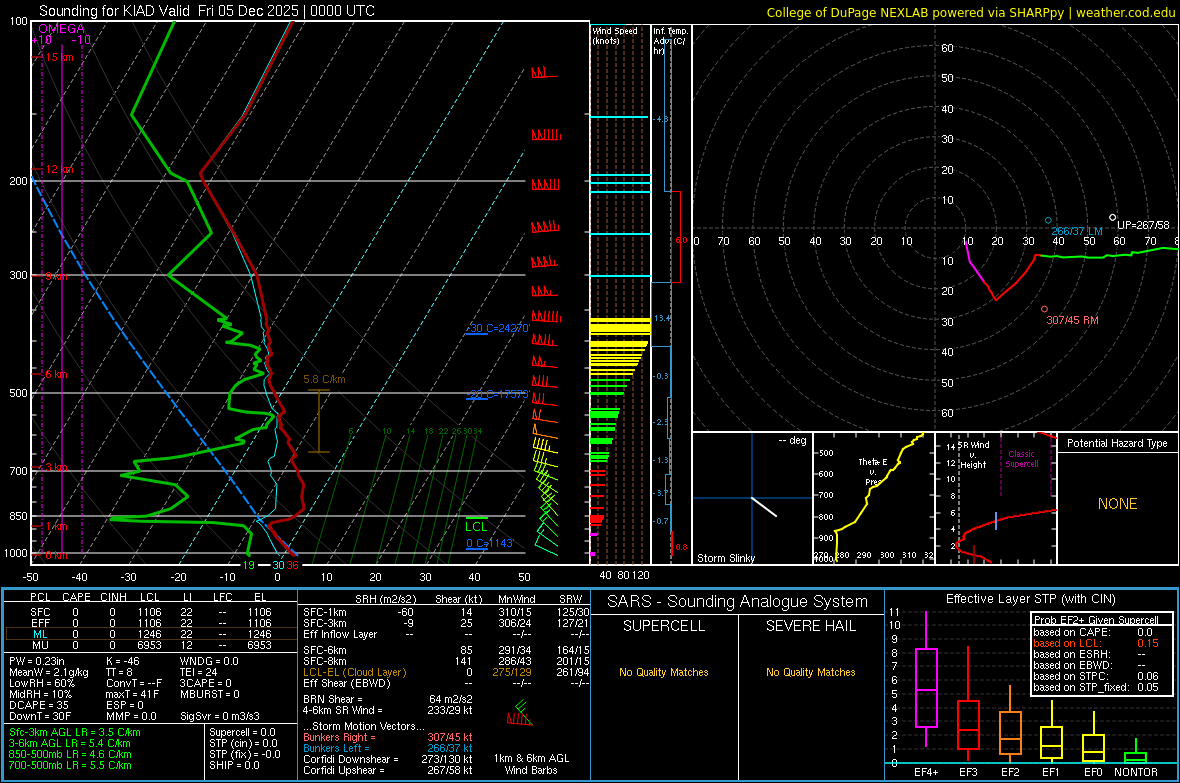This screenshot has height=783, width=1180.
Task: Click 'No Quality Matches' under SEVERE HAIL
Action: [x=810, y=672]
